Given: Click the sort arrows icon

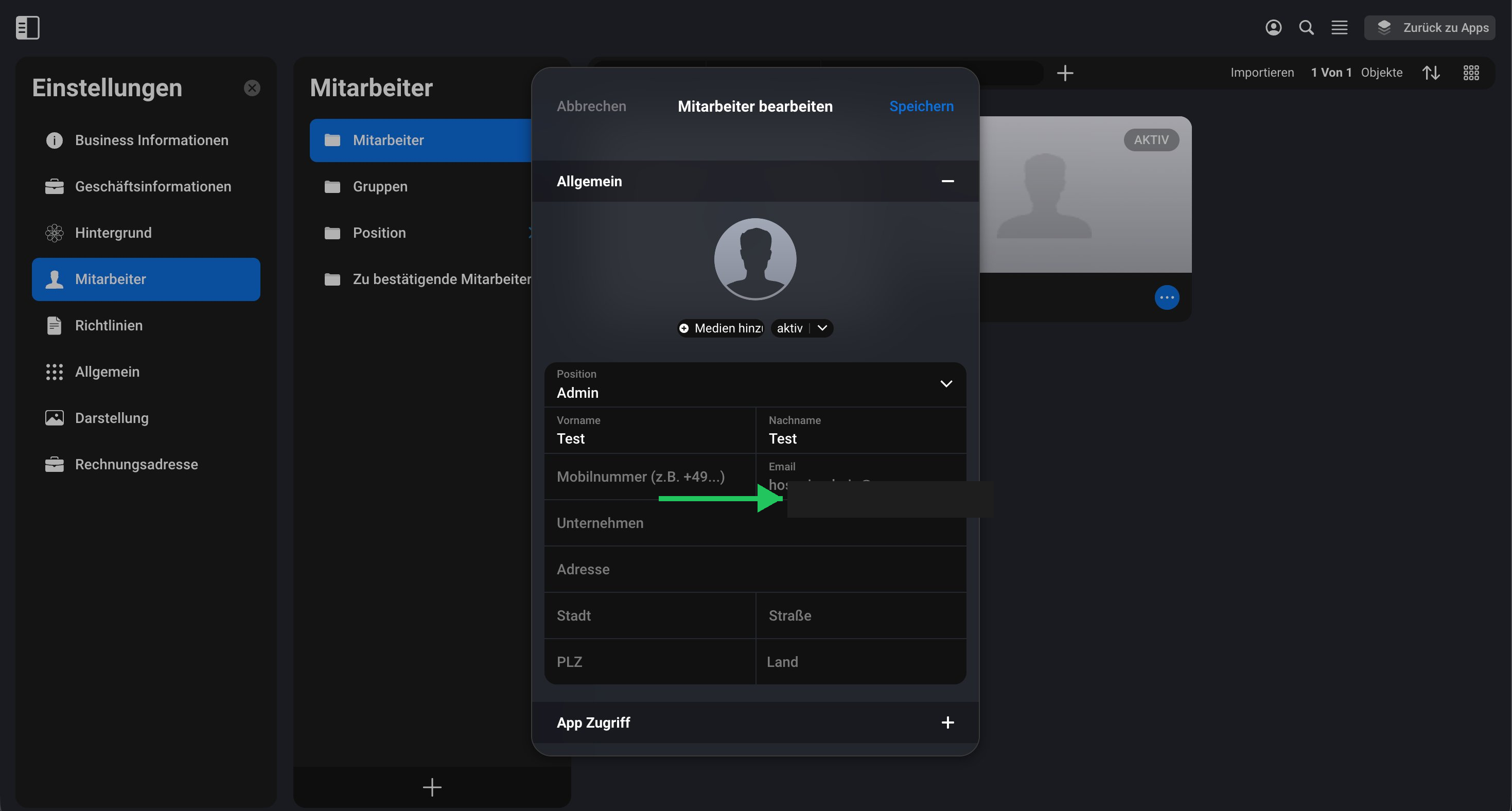Looking at the screenshot, I should pos(1430,73).
